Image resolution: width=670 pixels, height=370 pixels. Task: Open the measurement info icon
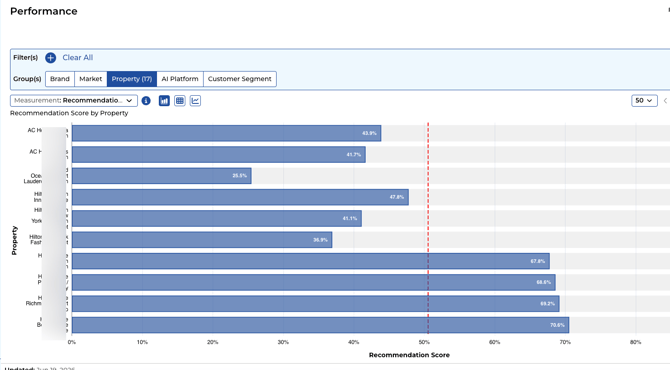click(146, 101)
